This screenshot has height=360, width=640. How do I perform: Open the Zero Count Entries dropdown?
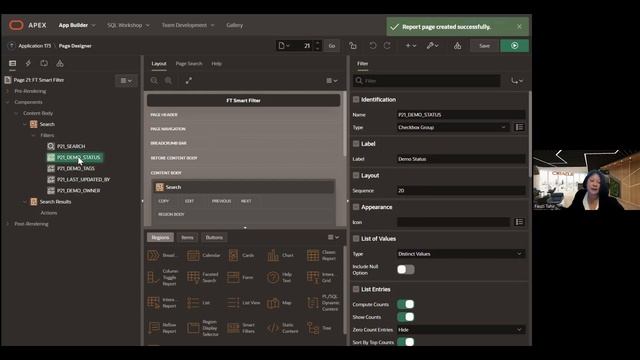point(461,329)
